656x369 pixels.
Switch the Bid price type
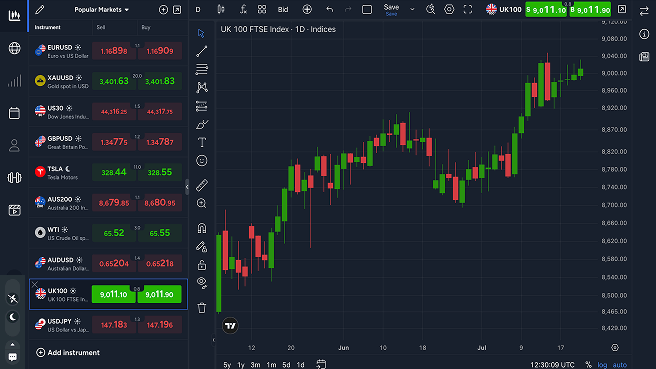coord(283,10)
